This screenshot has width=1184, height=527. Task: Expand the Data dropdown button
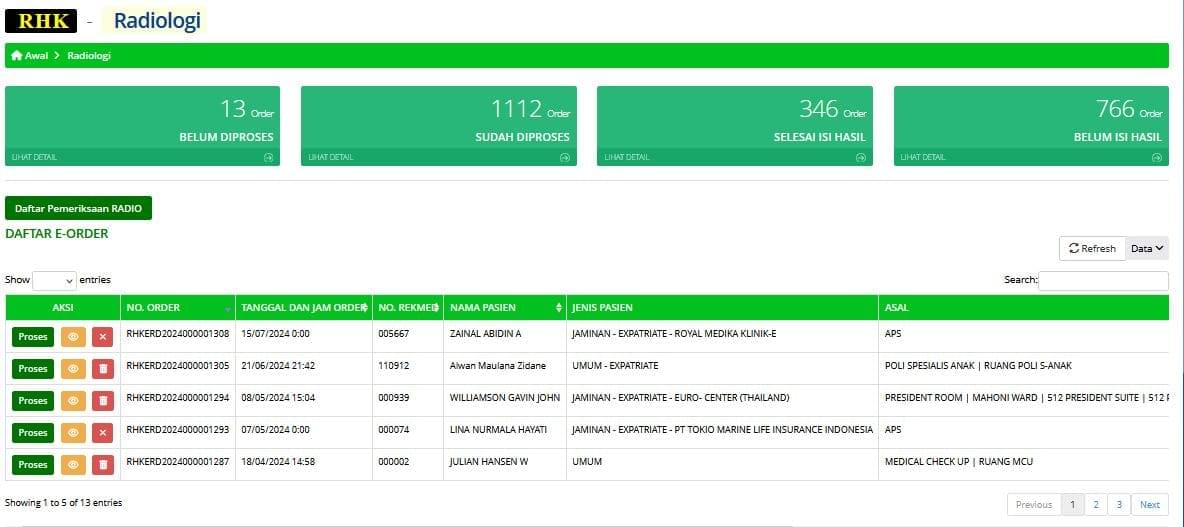(x=1148, y=248)
